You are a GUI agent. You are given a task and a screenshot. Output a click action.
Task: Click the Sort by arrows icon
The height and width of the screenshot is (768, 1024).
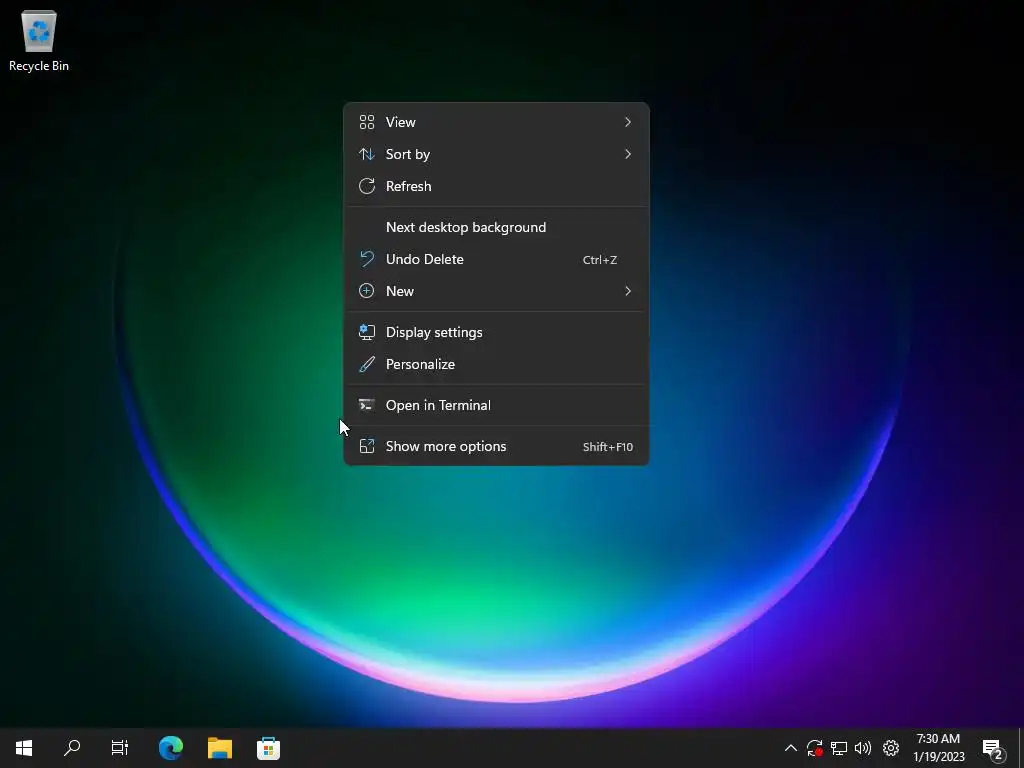click(x=367, y=154)
